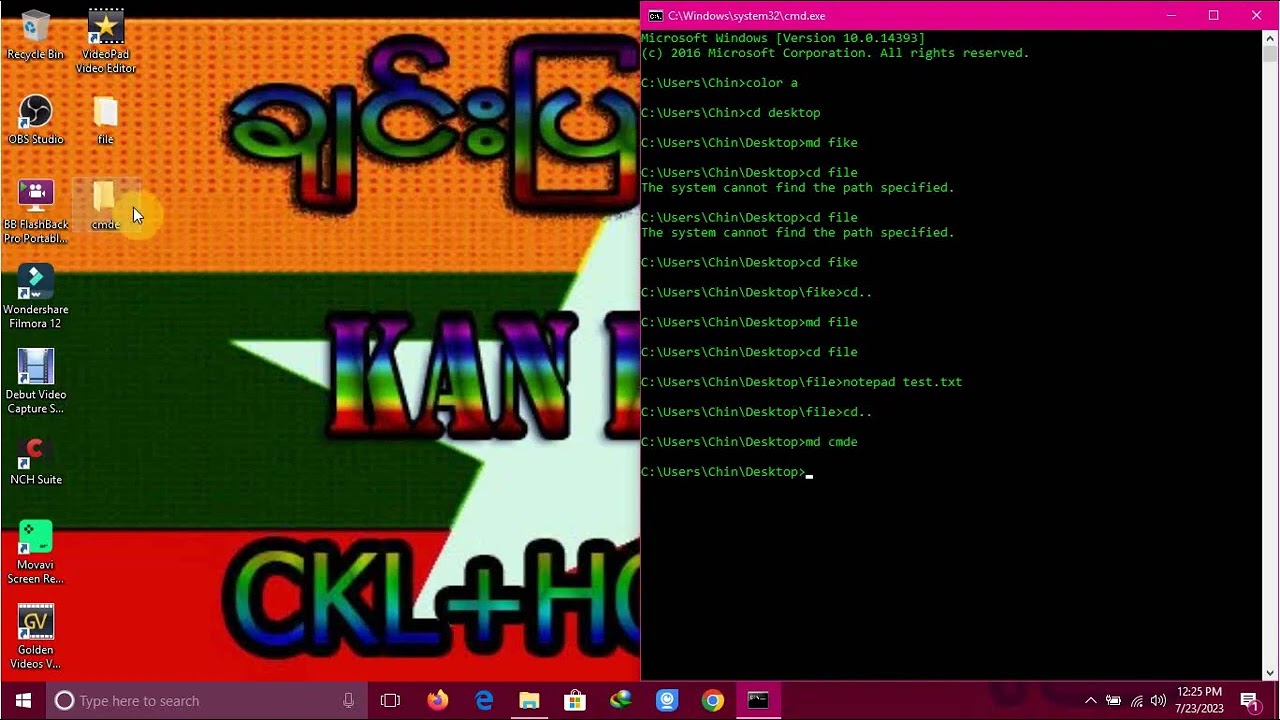Click the 'cd desktop' command line

[730, 113]
